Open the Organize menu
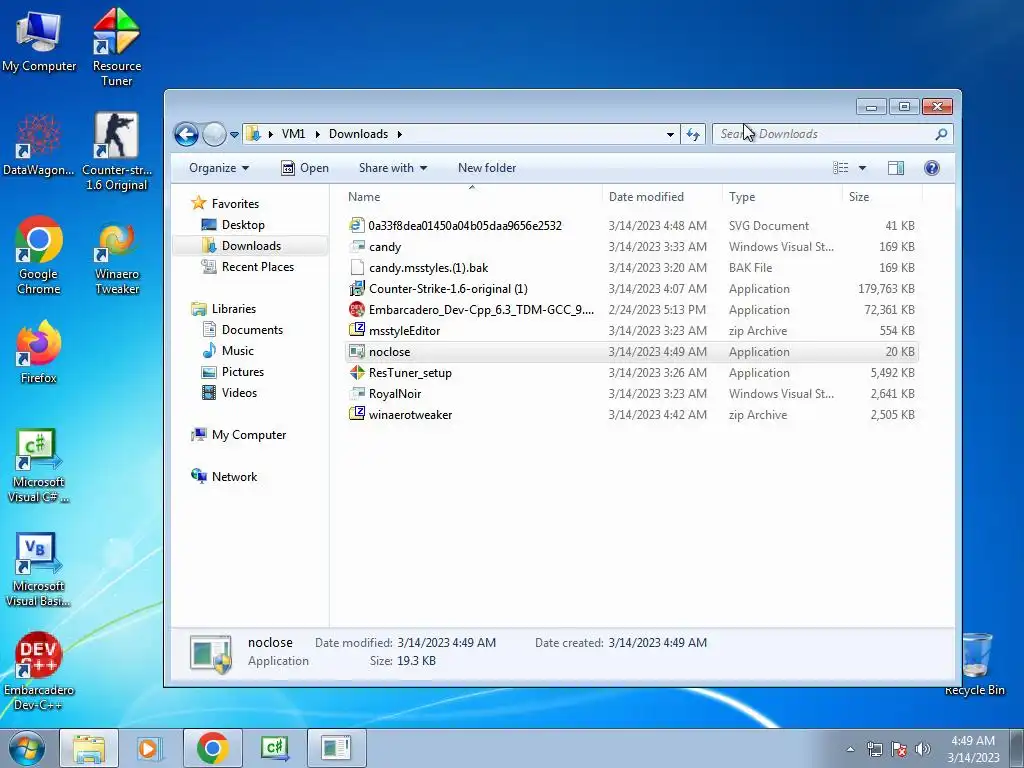 (219, 168)
